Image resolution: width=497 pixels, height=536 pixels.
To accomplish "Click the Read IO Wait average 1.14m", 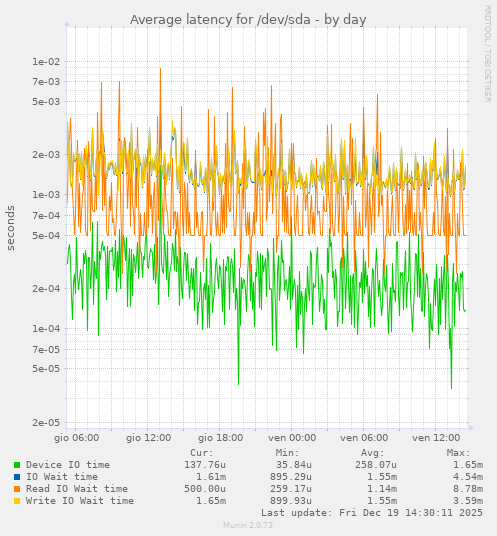I will (x=382, y=489).
